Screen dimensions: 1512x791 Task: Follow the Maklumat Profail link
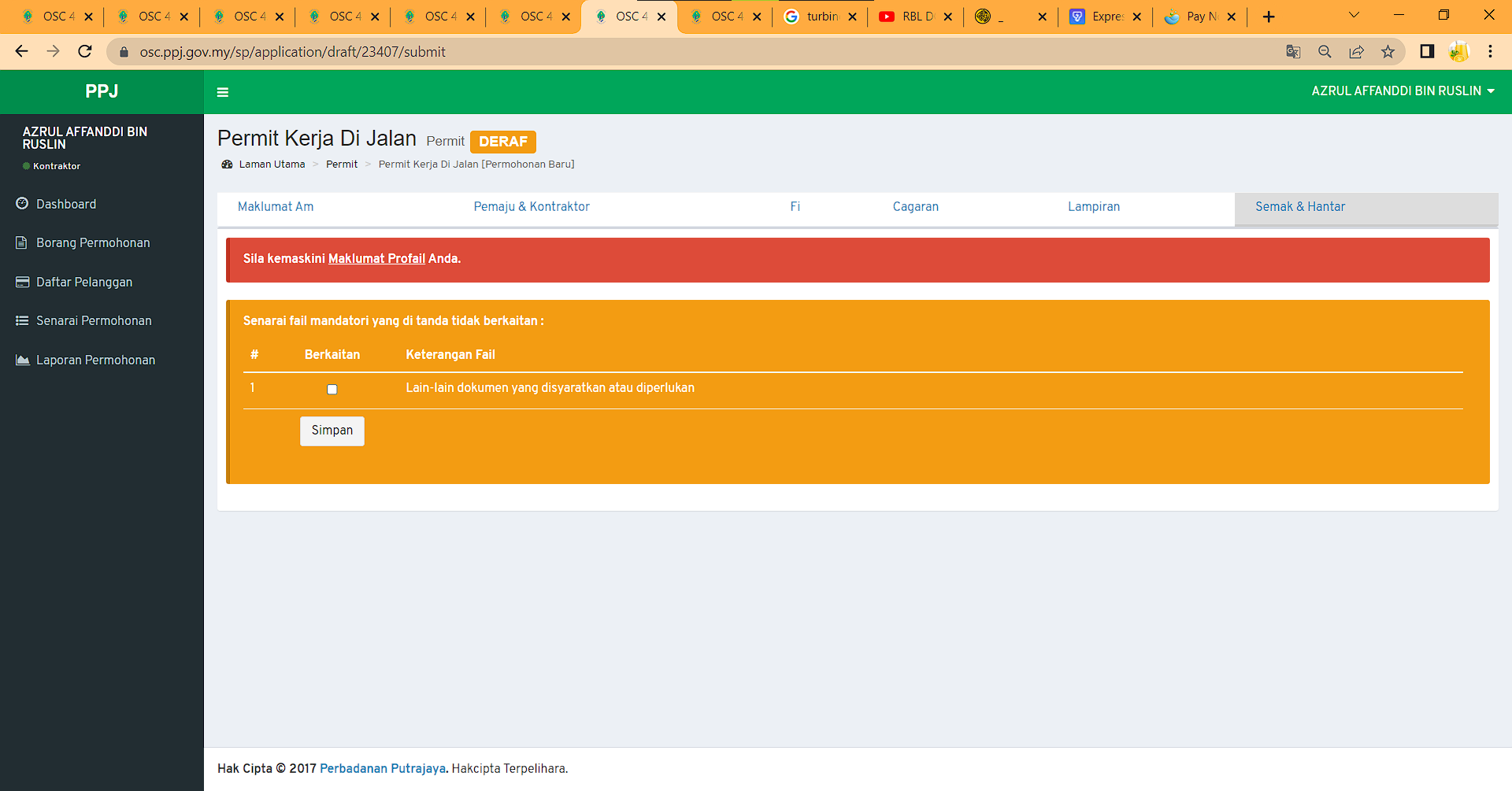point(376,258)
